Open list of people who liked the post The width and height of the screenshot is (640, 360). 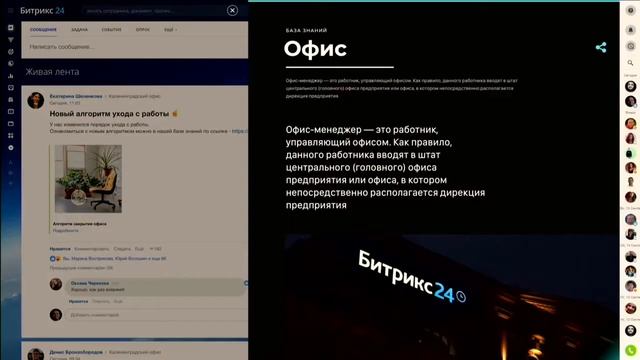tap(115, 259)
